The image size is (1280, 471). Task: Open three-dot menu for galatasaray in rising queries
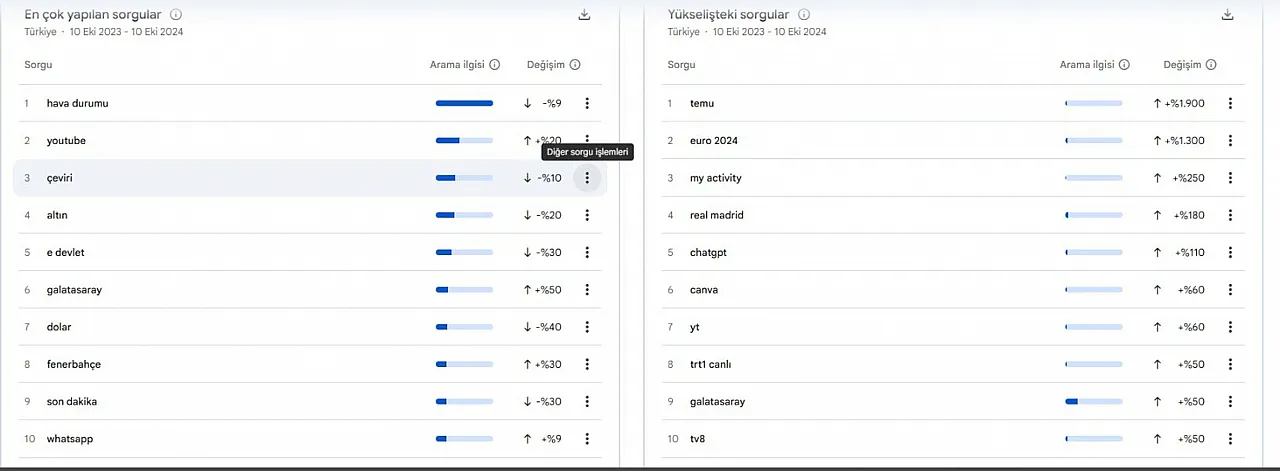coord(1230,401)
